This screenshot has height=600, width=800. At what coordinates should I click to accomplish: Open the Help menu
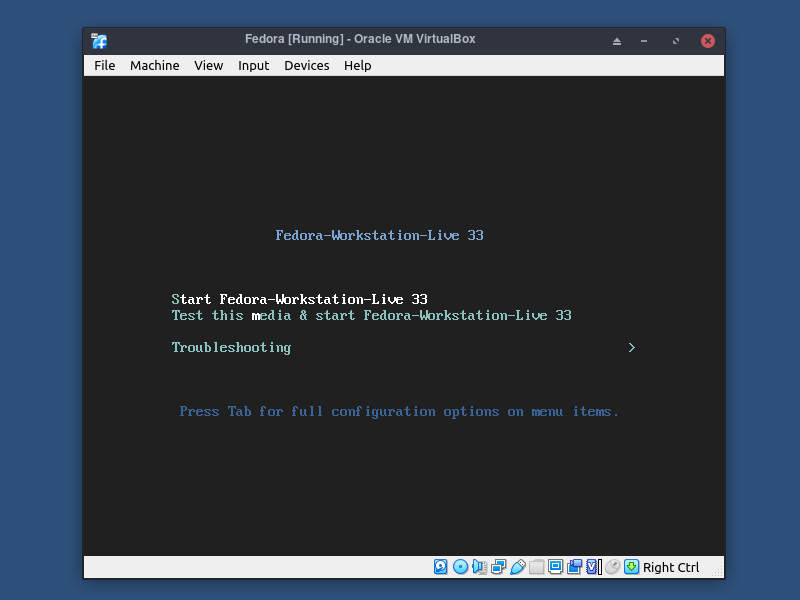pyautogui.click(x=357, y=65)
